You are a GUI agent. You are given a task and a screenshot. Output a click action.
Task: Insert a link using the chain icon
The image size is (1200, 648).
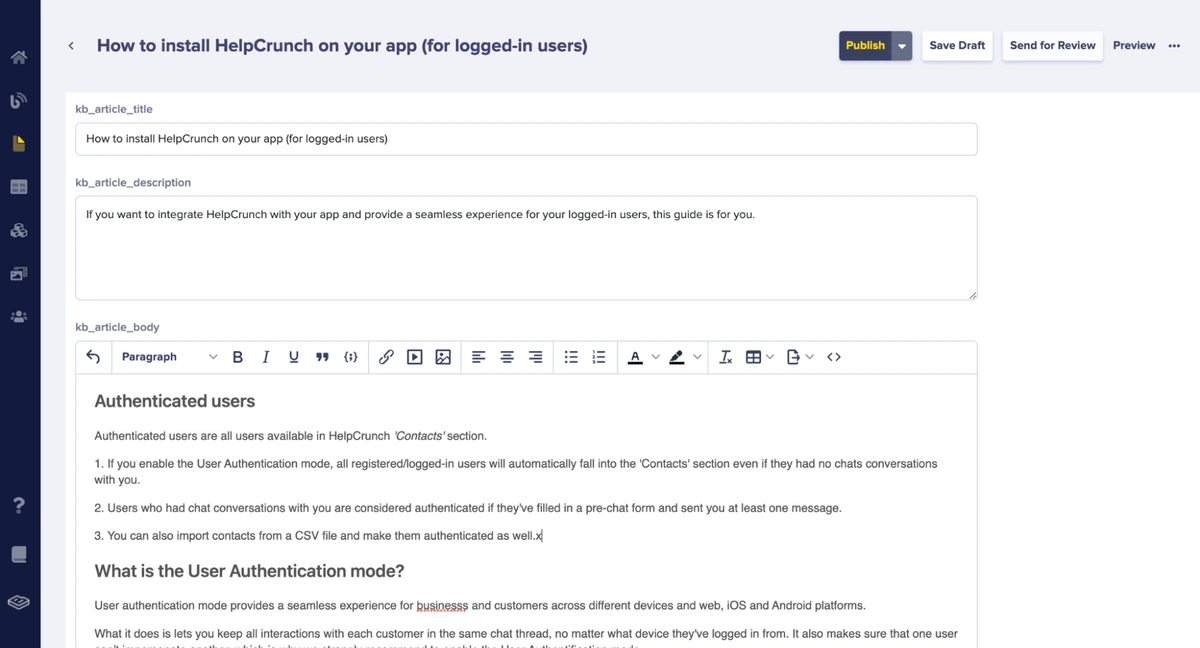pyautogui.click(x=386, y=357)
